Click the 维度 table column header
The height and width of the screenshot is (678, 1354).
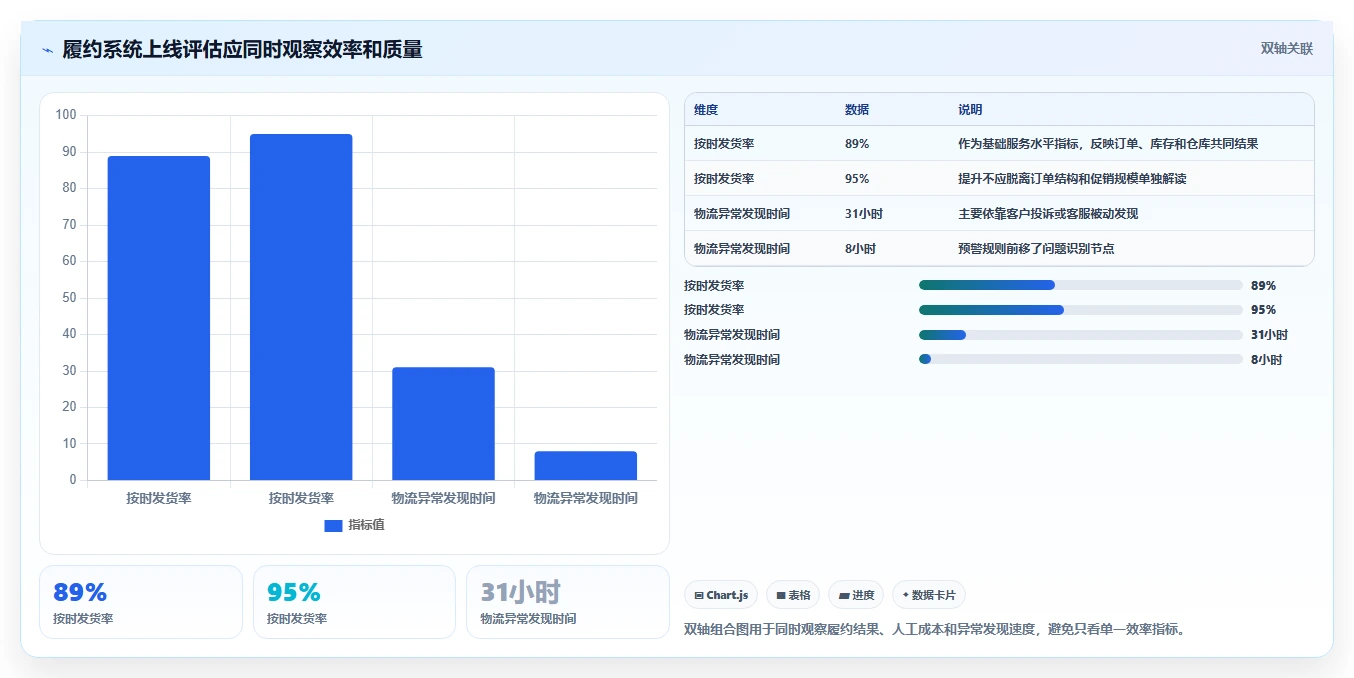[x=706, y=109]
